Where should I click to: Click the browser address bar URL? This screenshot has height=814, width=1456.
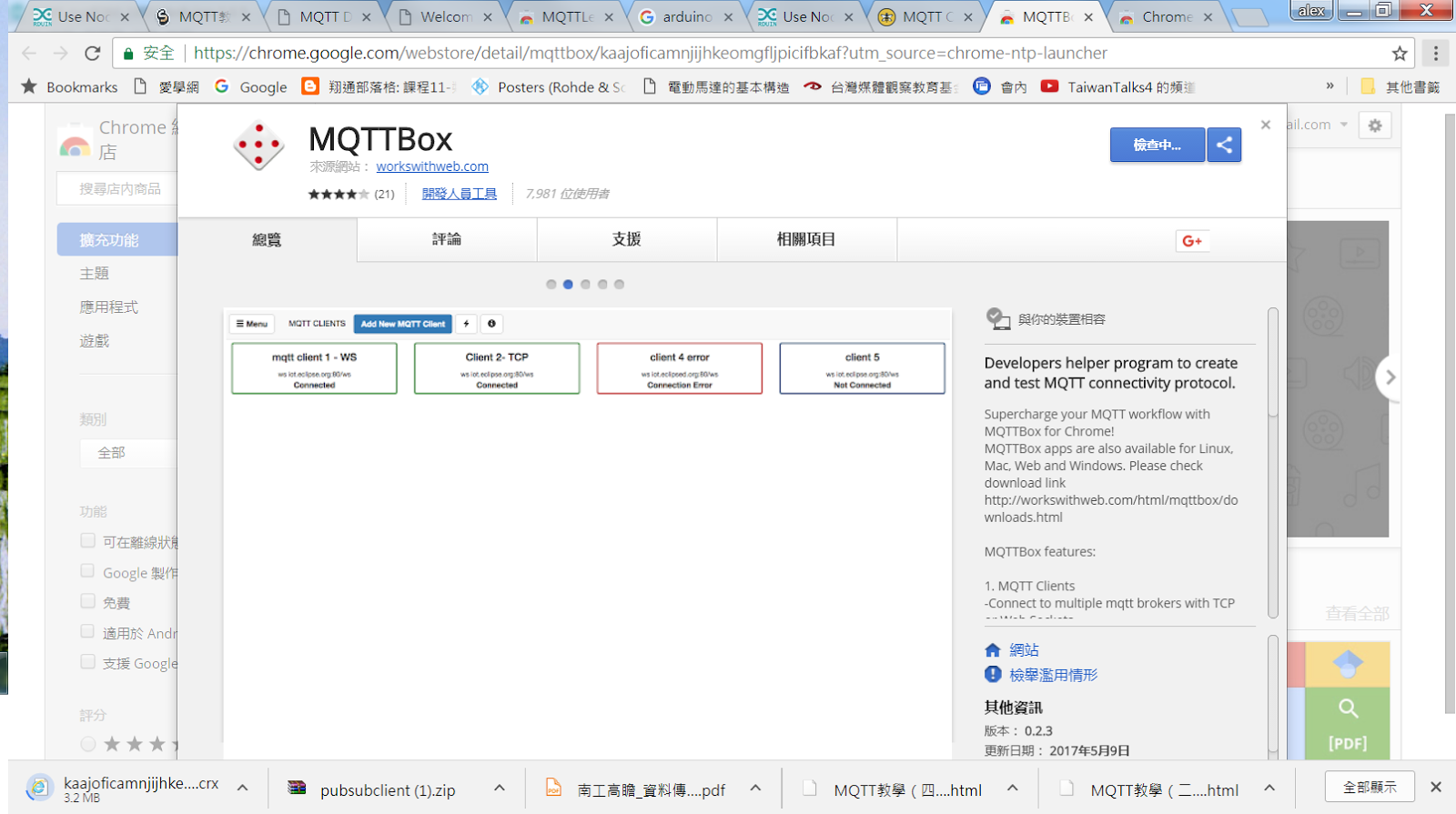point(650,54)
